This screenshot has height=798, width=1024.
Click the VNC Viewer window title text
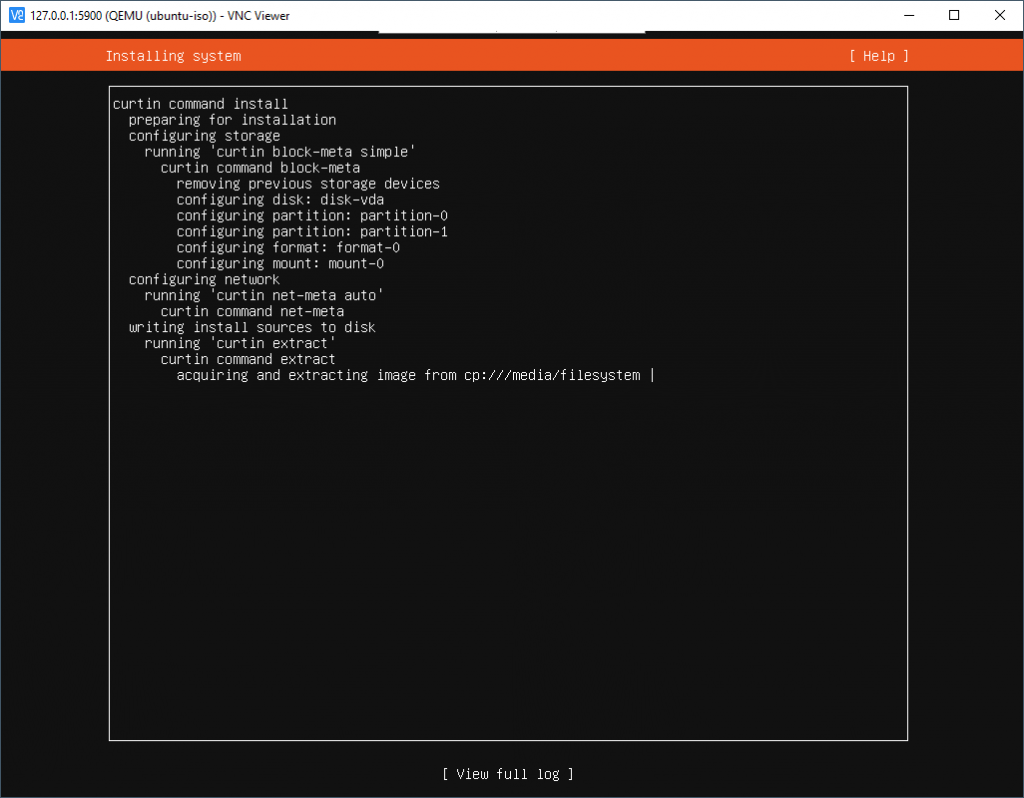(x=160, y=16)
